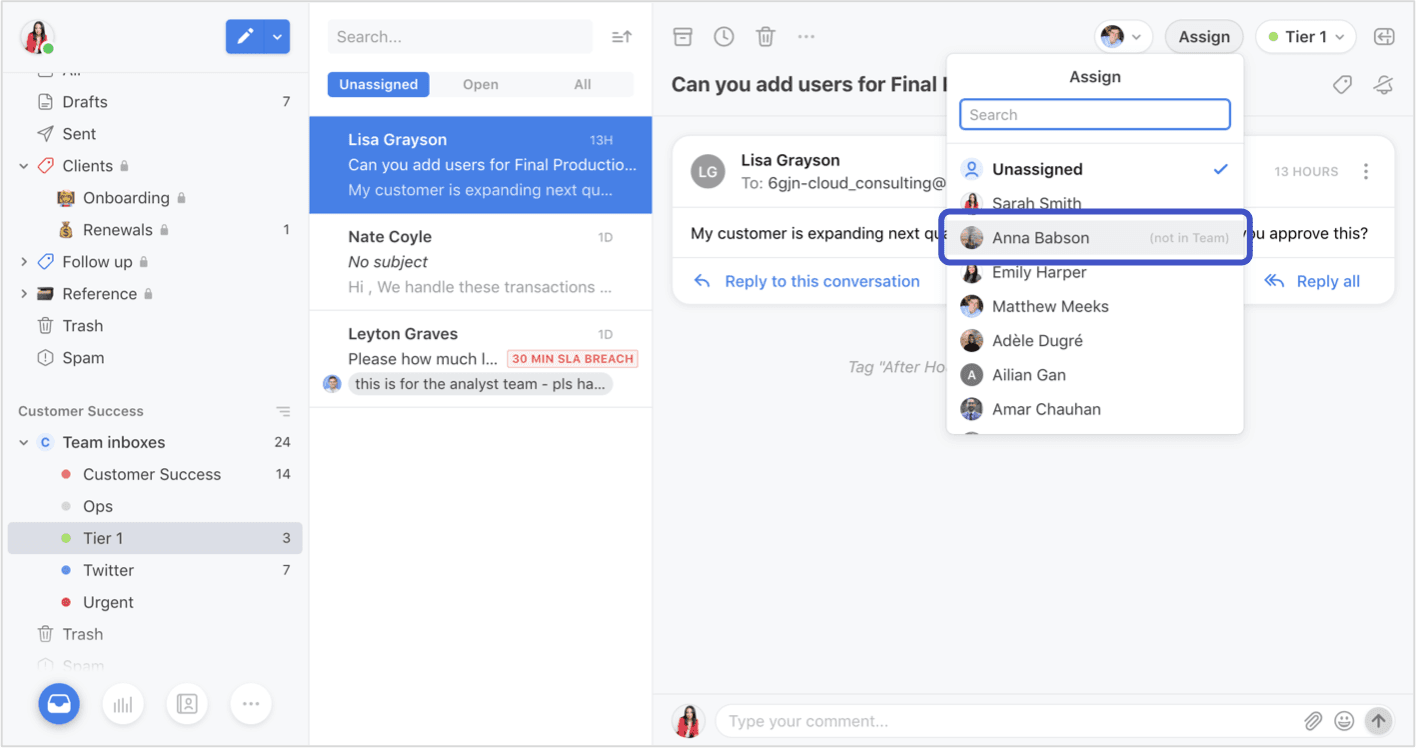Open the participant avatar dropdown
Screen dimensions: 1416x748
(1123, 37)
